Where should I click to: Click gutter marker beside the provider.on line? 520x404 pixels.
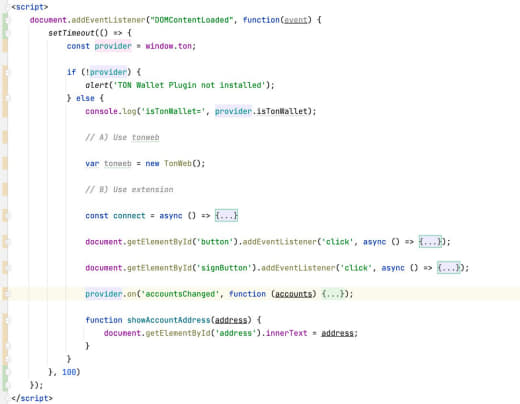click(x=6, y=294)
